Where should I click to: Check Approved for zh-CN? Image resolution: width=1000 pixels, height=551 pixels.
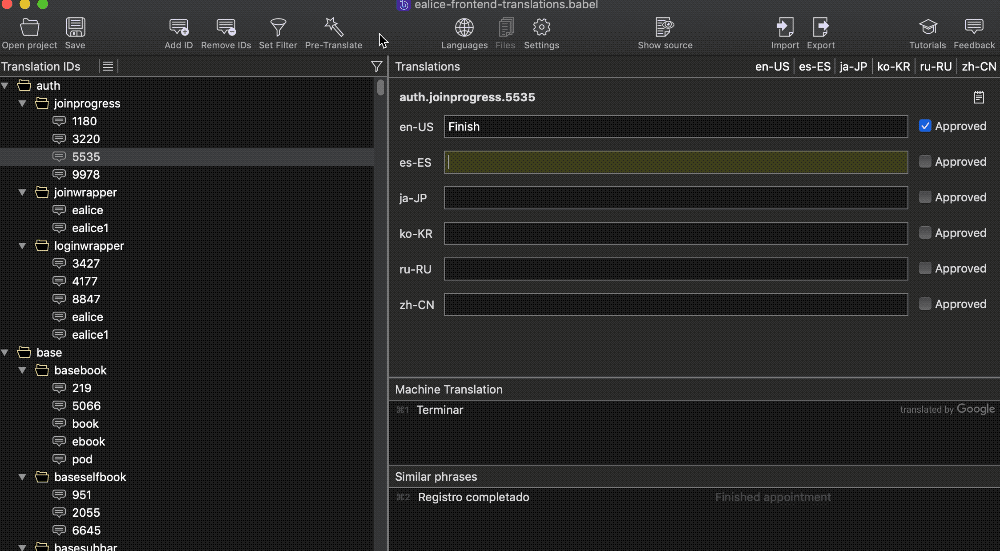pos(925,304)
